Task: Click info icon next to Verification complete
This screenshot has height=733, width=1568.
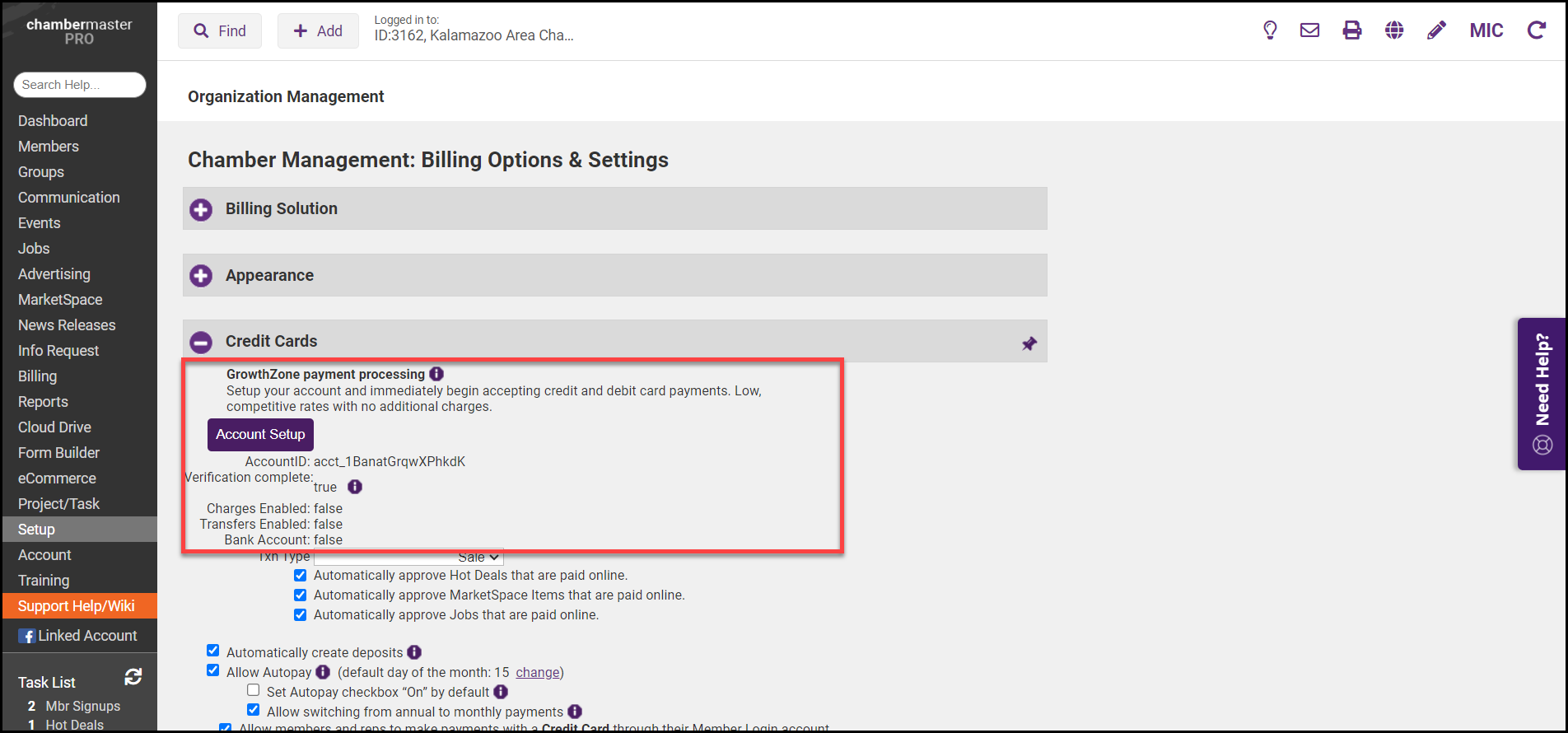Action: [355, 487]
